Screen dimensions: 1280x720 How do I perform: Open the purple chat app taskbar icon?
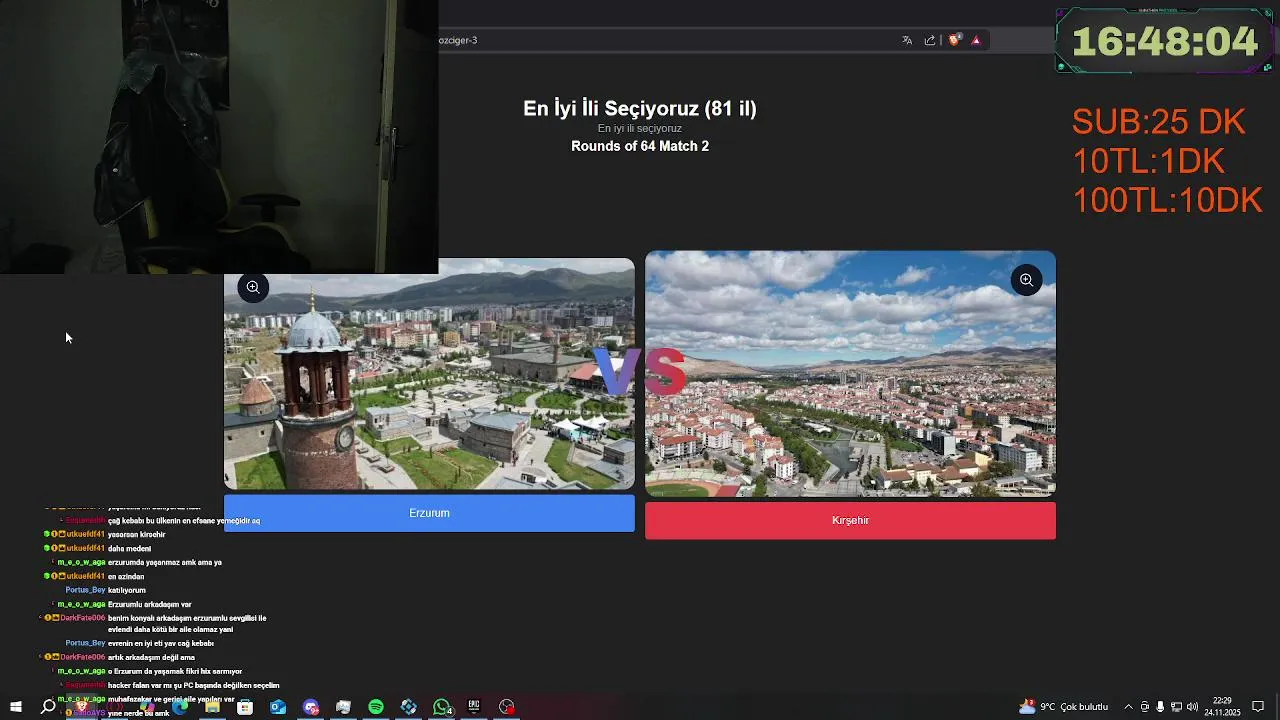pyautogui.click(x=311, y=707)
